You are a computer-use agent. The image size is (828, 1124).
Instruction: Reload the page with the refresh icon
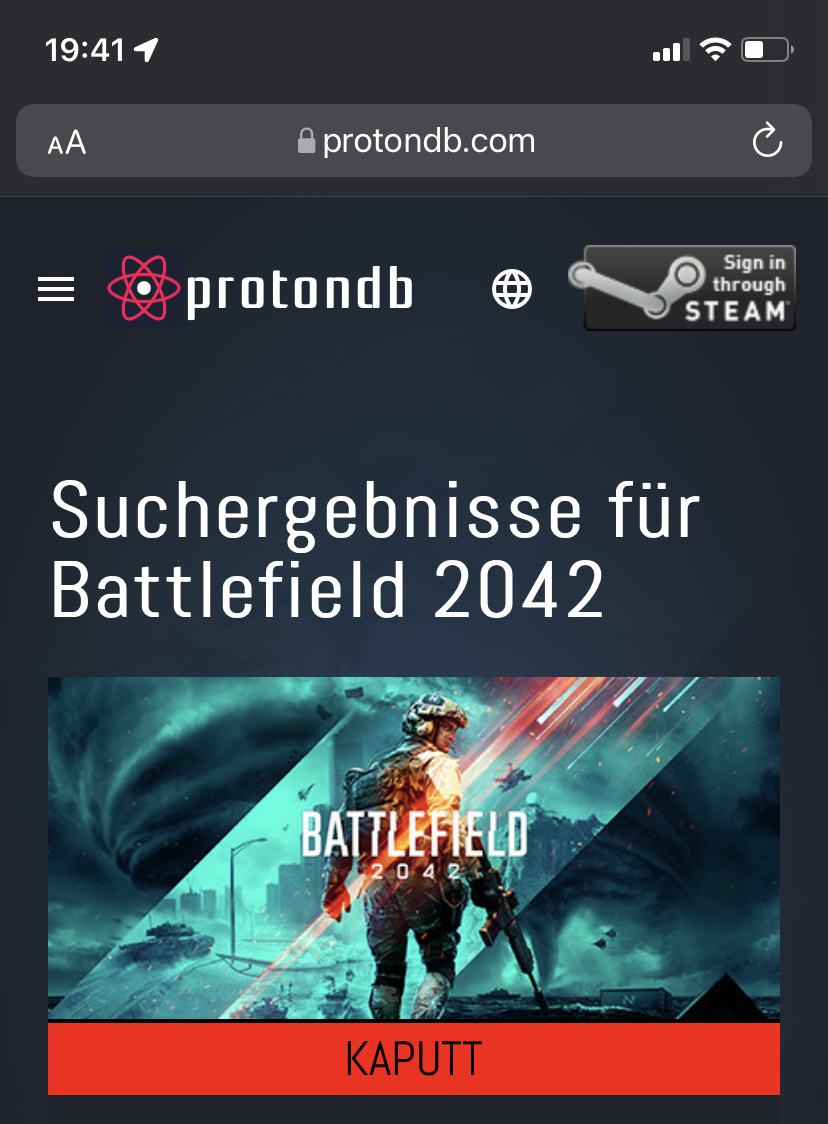(767, 140)
